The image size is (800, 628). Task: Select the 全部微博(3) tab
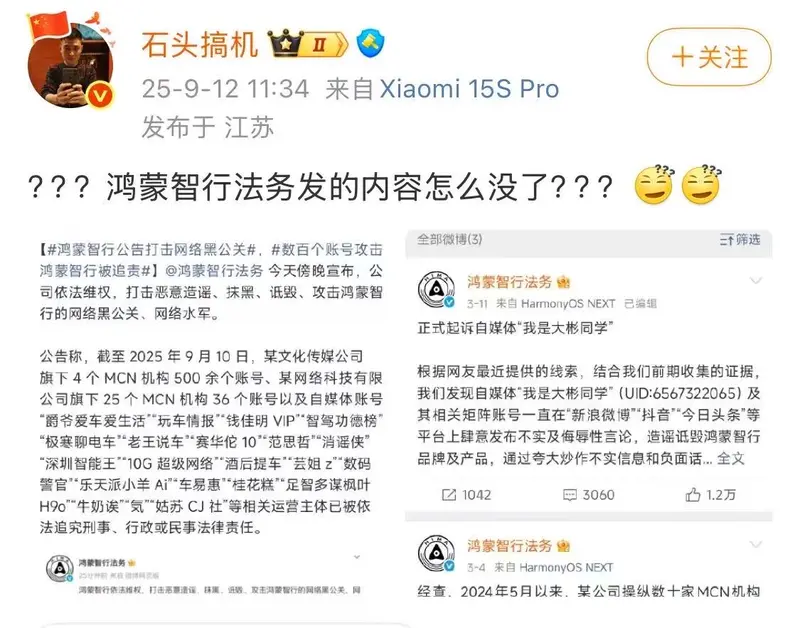449,239
